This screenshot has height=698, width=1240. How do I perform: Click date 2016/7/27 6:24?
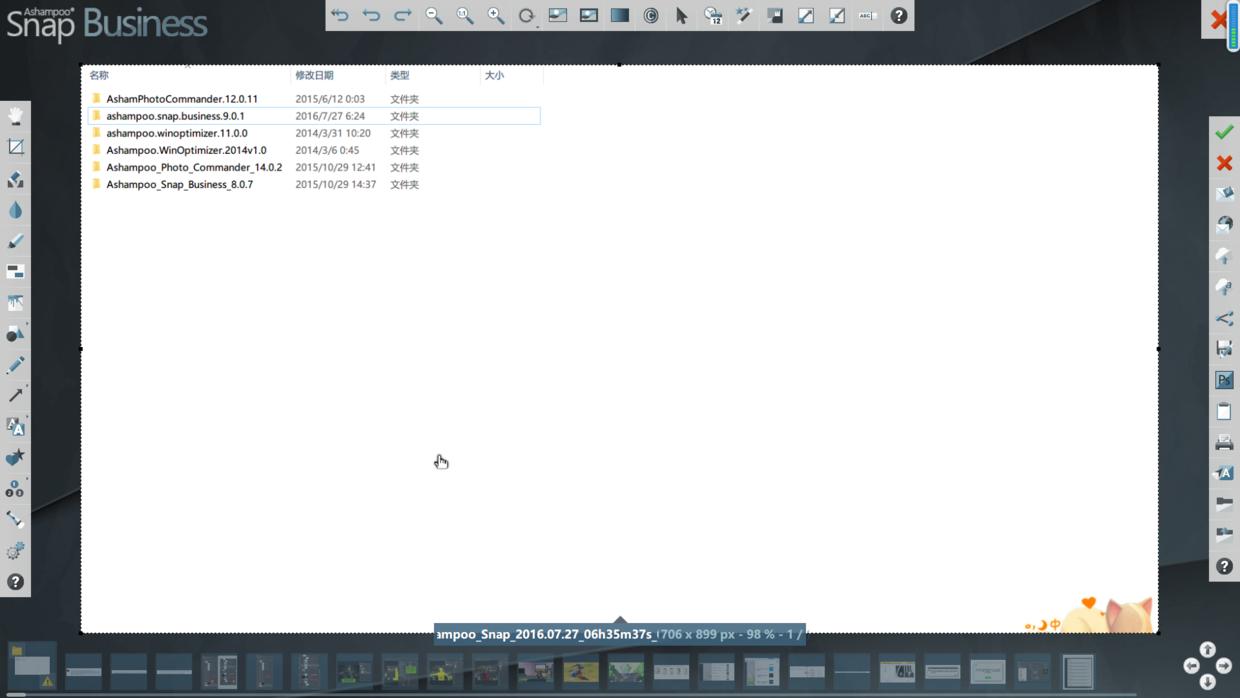(x=330, y=116)
